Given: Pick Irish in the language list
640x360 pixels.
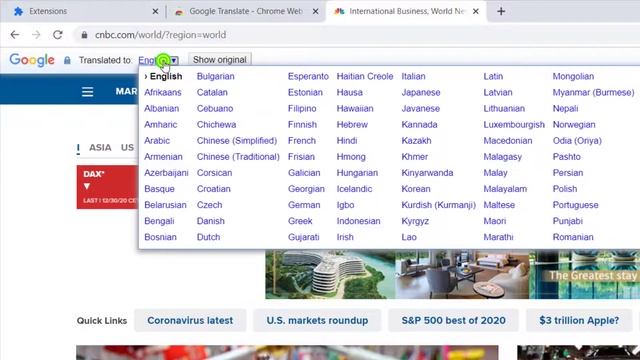Looking at the screenshot, I should (x=345, y=237).
